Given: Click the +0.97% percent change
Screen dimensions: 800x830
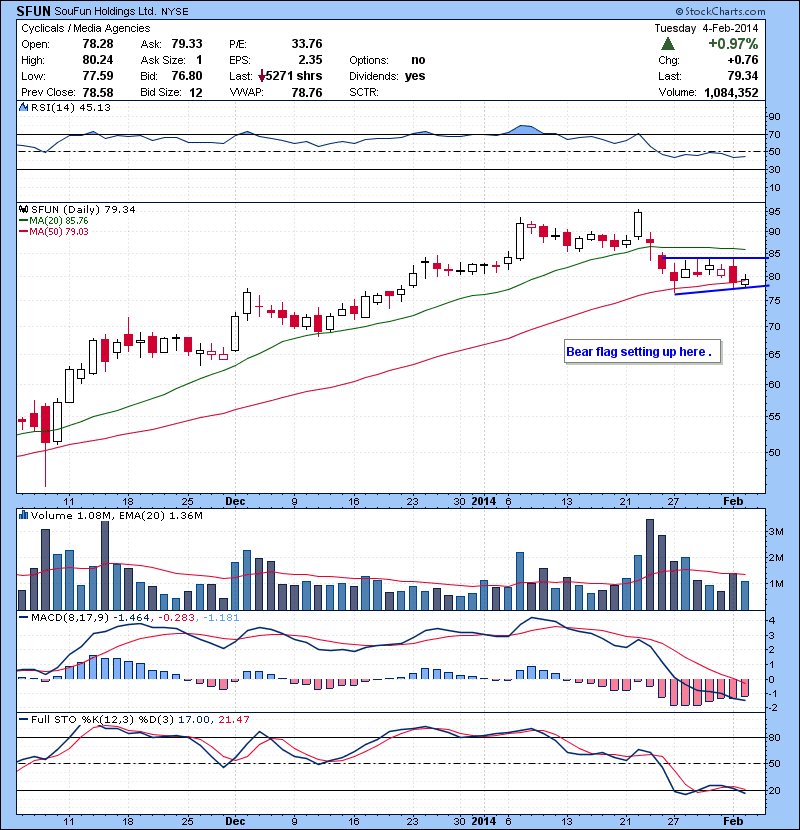Looking at the screenshot, I should (x=733, y=43).
